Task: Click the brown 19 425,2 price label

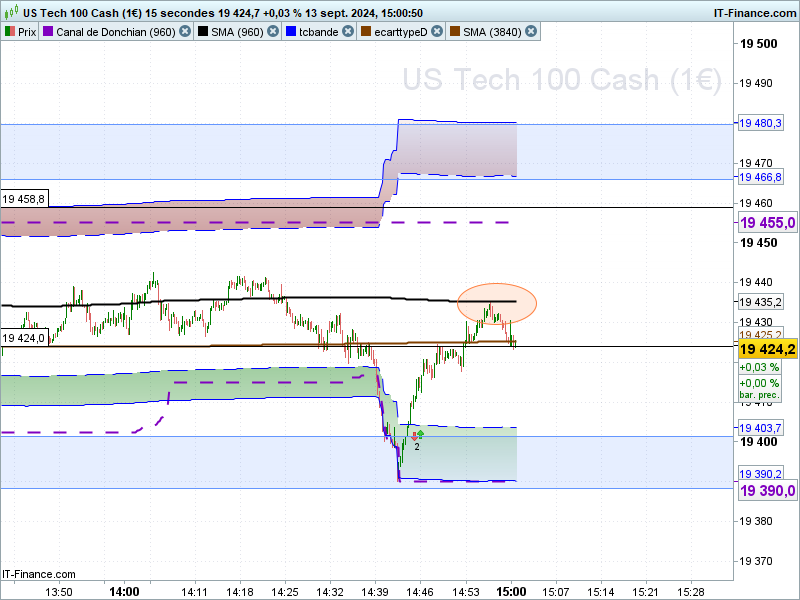Action: [760, 335]
